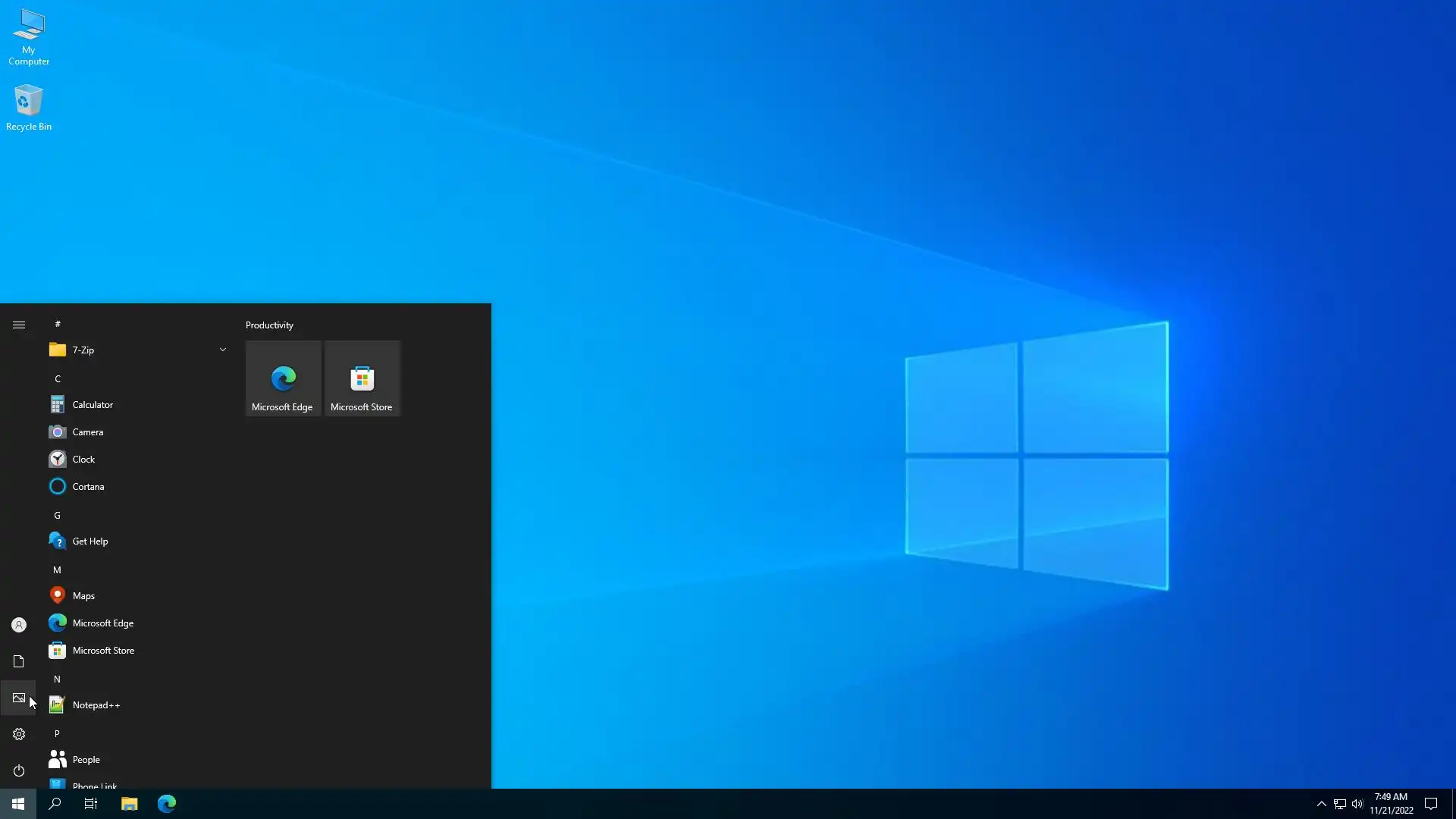The image size is (1456, 819).
Task: Launch Notepad++ from the Start menu
Action: coord(96,705)
